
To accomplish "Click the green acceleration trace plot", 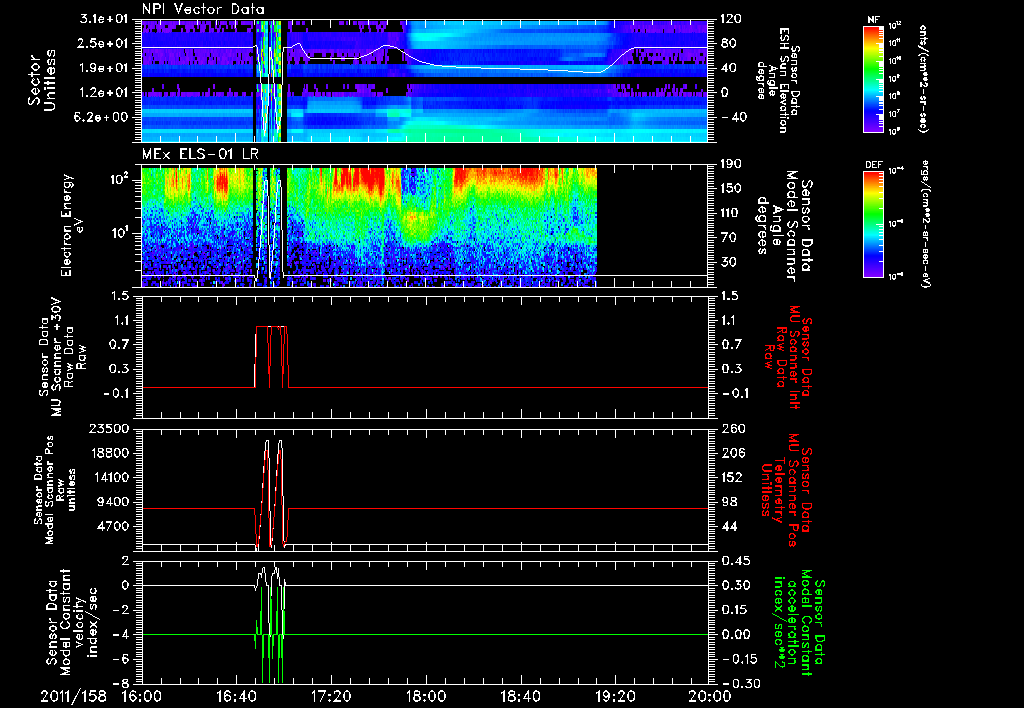I will (424, 622).
